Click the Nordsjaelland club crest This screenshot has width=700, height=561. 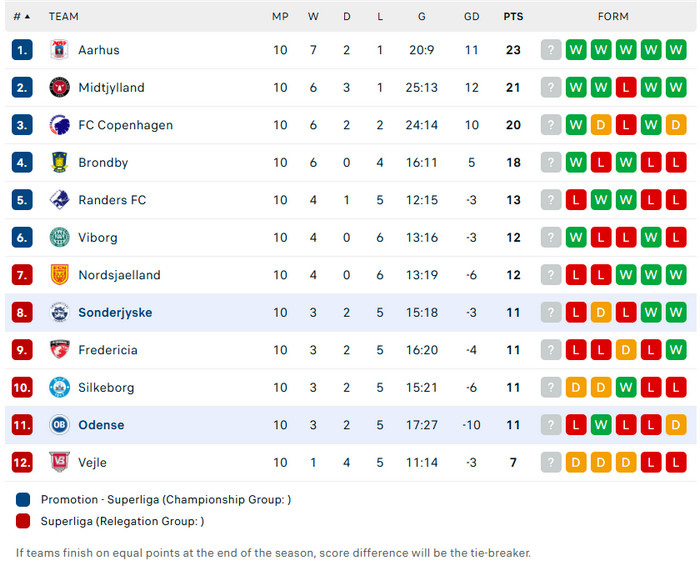[60, 275]
